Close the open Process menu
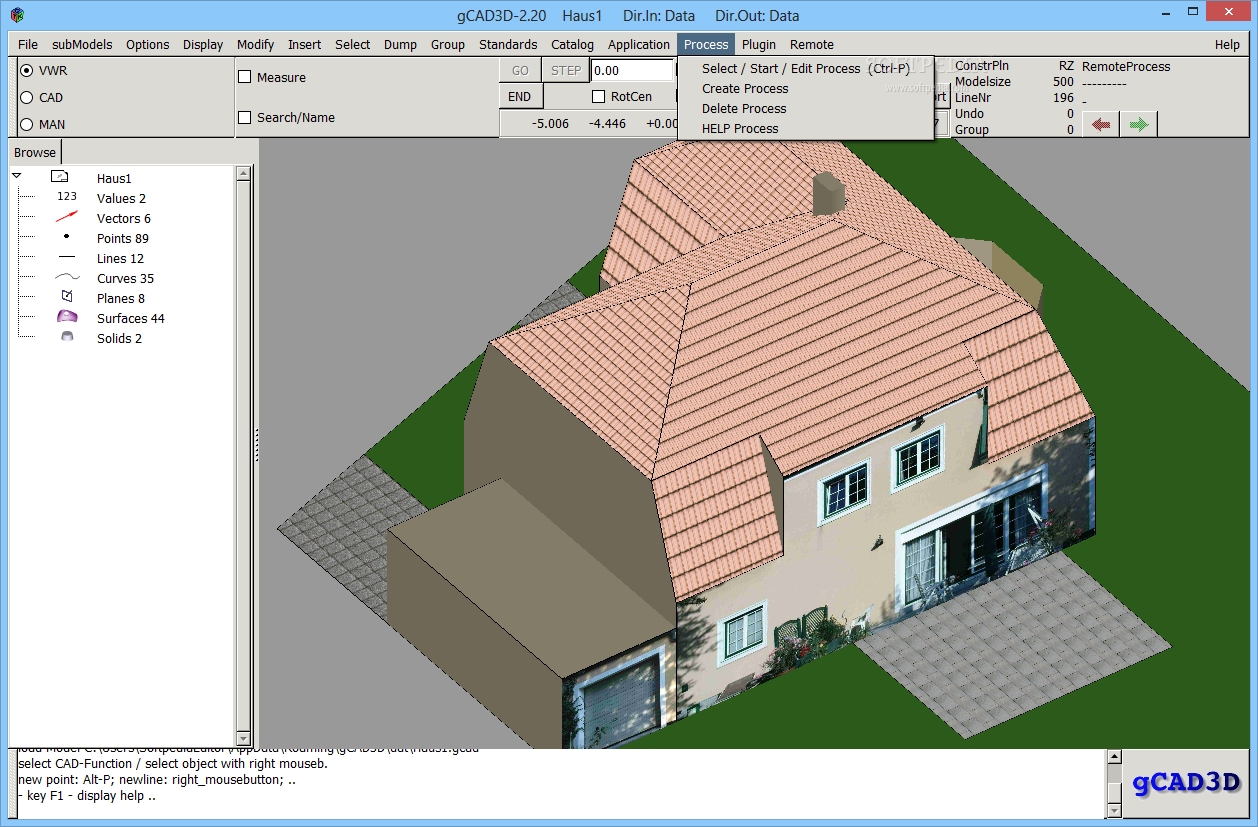The height and width of the screenshot is (827, 1258). point(706,44)
